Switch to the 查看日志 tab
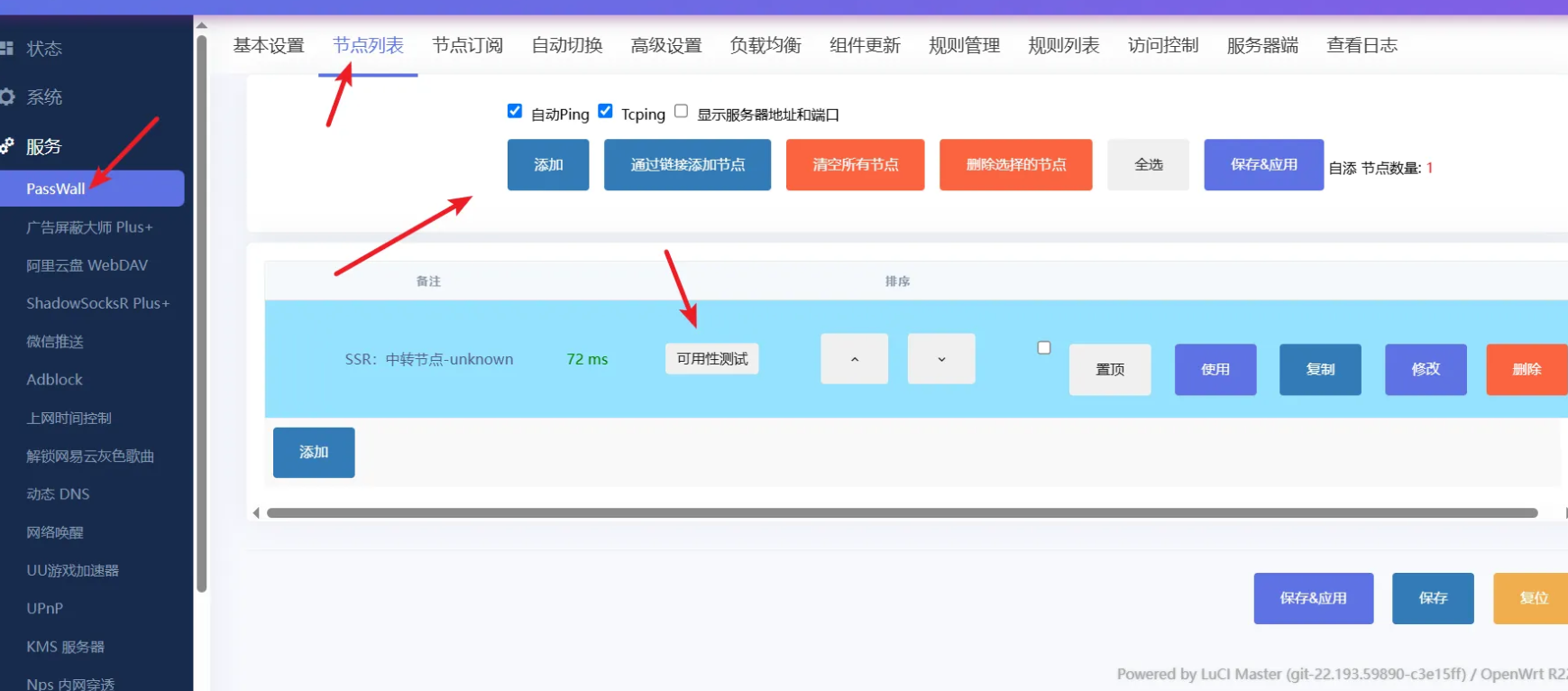This screenshot has width=1568, height=691. point(1362,45)
